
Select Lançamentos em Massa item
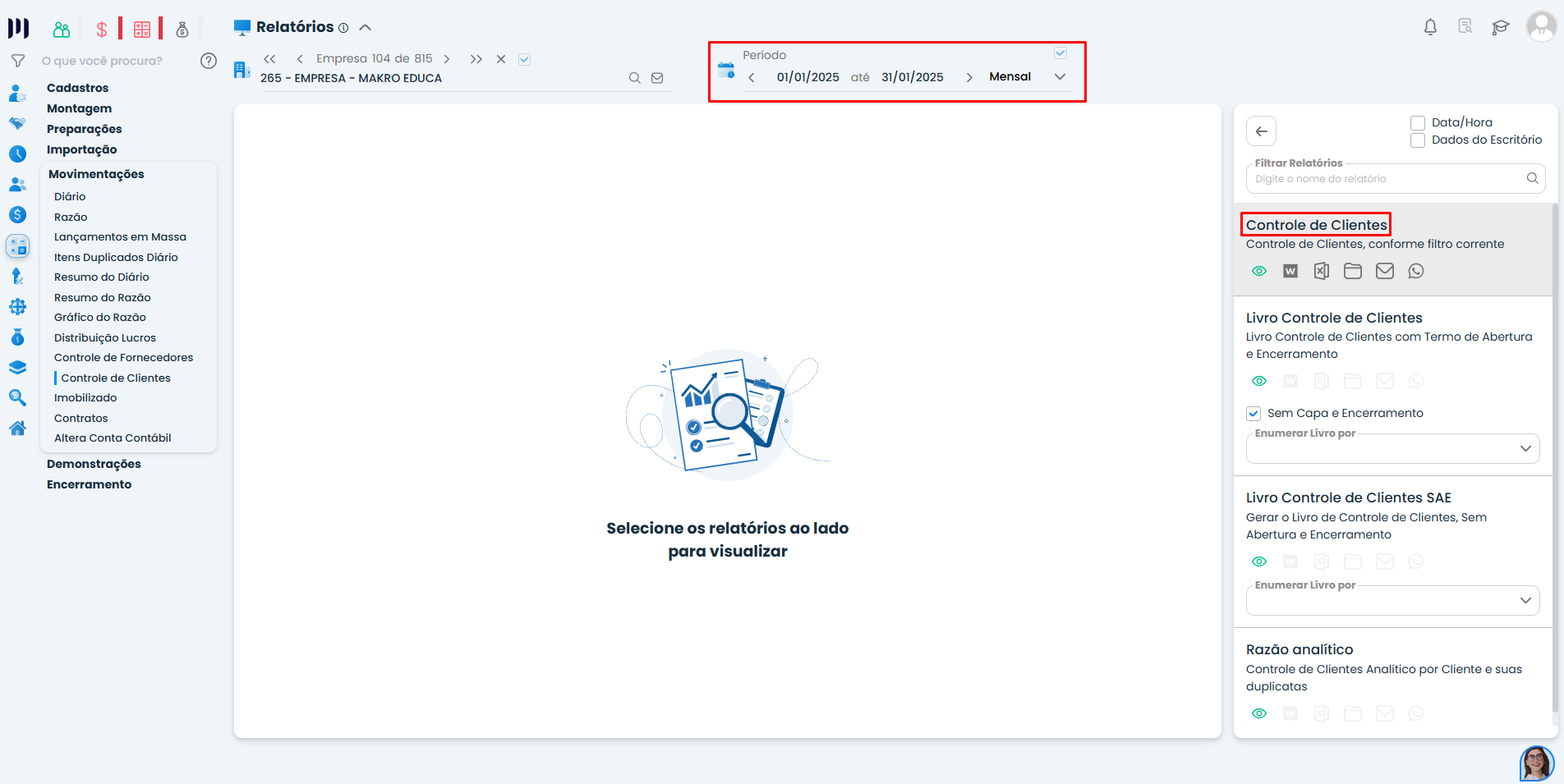120,237
